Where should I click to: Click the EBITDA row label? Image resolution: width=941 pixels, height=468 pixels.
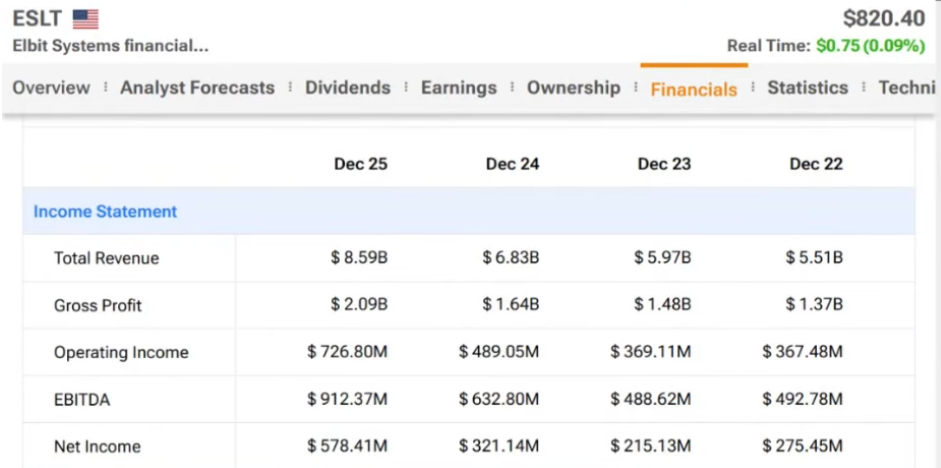tap(82, 400)
